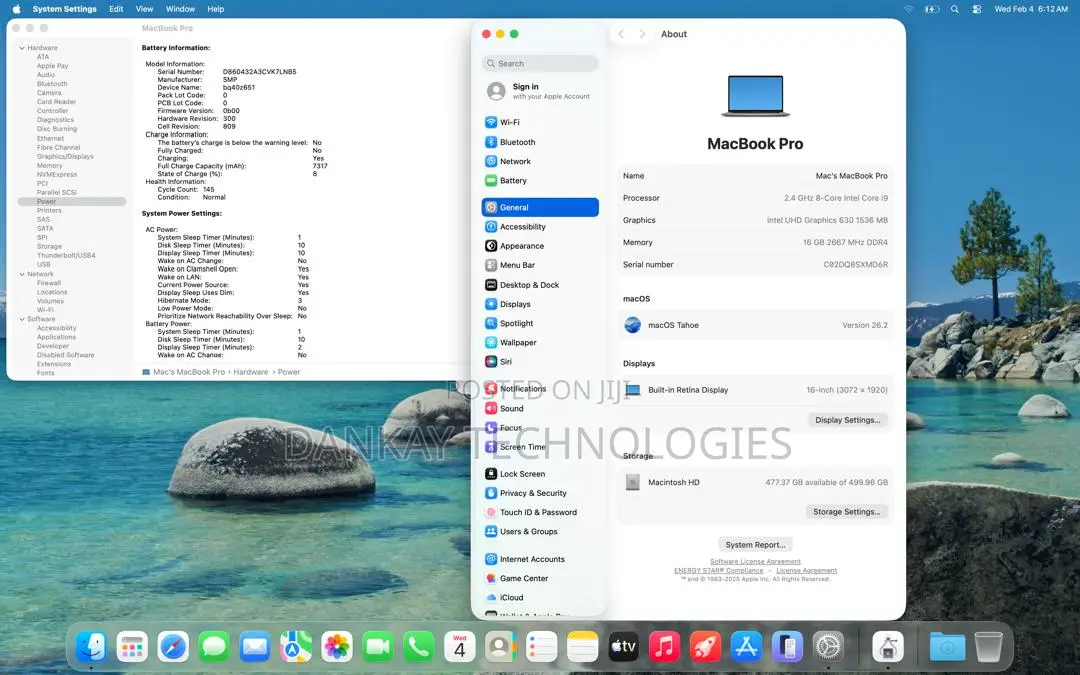
Task: Open Downloads folder in the Dock
Action: point(947,647)
